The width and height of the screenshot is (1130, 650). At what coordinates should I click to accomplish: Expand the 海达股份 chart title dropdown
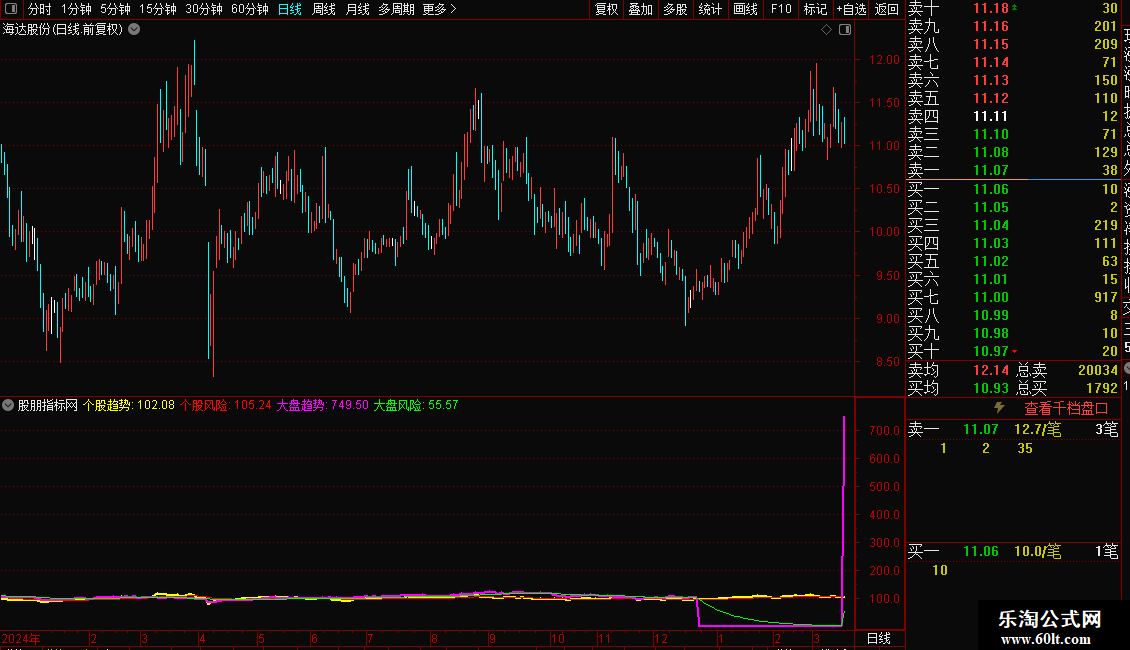[135, 29]
